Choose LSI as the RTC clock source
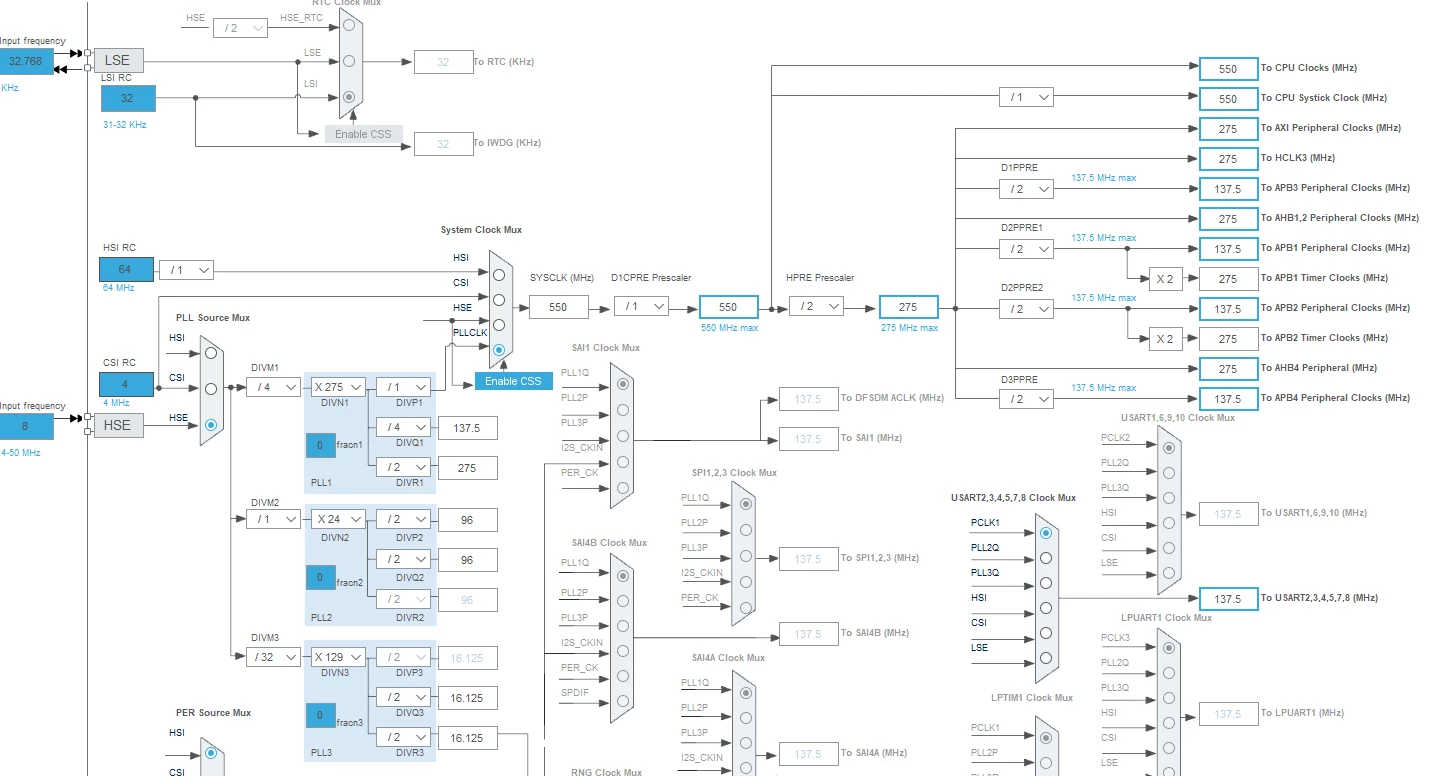This screenshot has height=776, width=1441. (349, 97)
